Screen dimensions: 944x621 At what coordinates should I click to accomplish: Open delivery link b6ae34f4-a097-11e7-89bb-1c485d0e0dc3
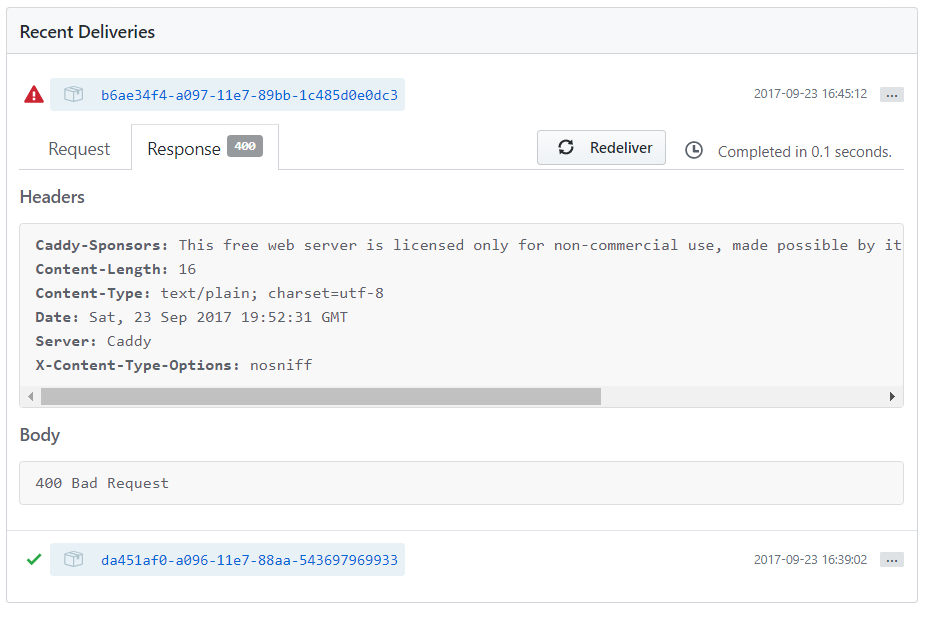click(251, 94)
